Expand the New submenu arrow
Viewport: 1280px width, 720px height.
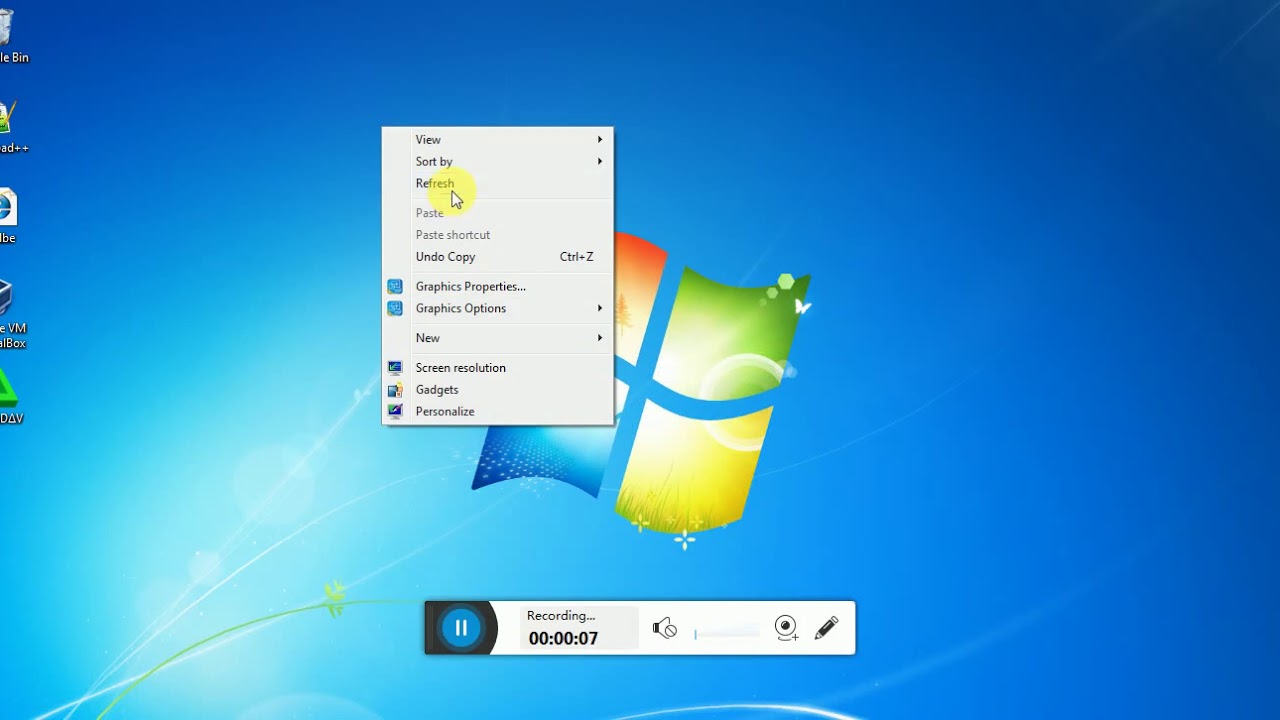600,338
